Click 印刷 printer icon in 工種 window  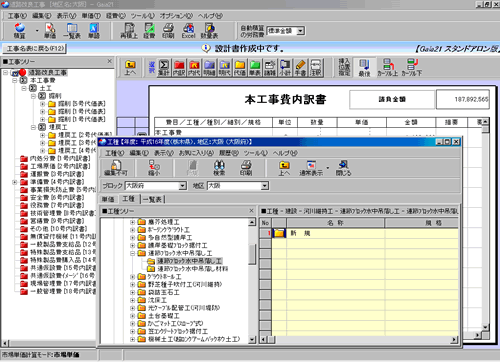point(246,168)
